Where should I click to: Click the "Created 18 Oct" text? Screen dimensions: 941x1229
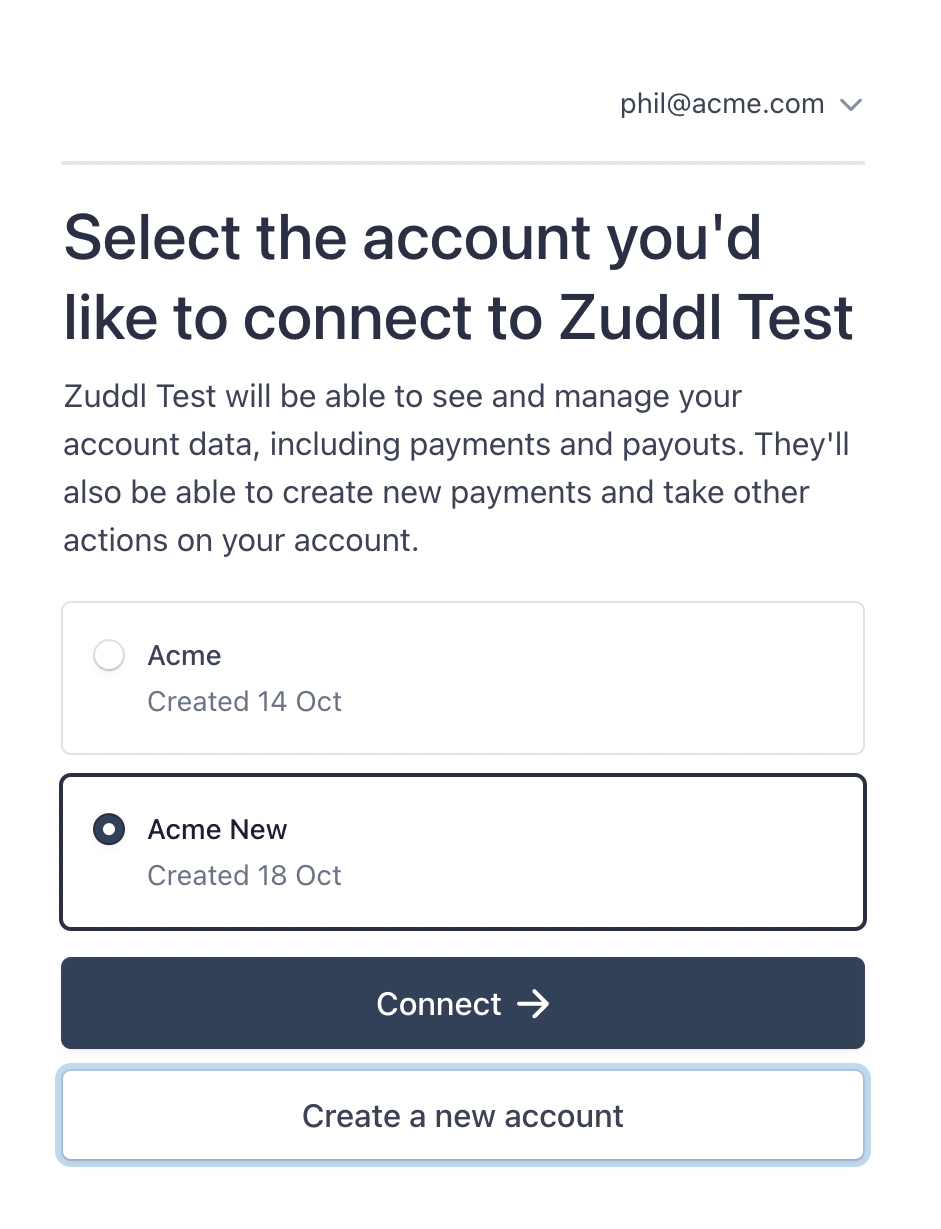[245, 876]
